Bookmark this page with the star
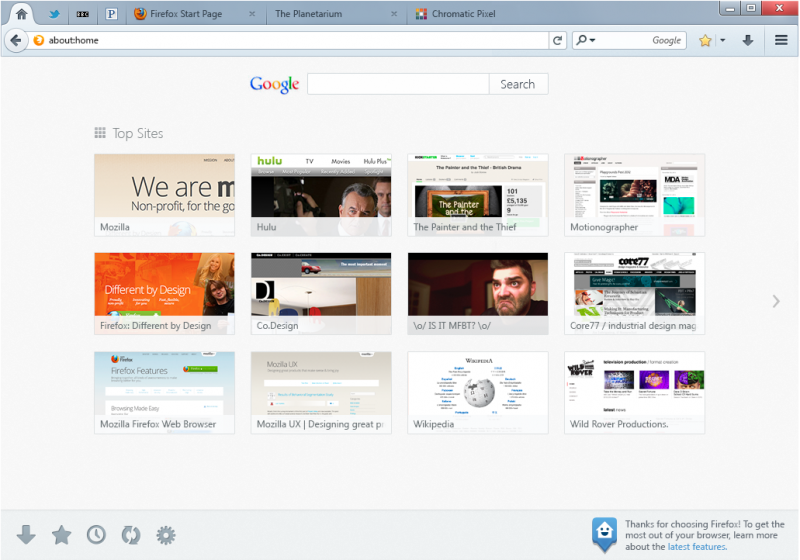800x560 pixels. 705,40
